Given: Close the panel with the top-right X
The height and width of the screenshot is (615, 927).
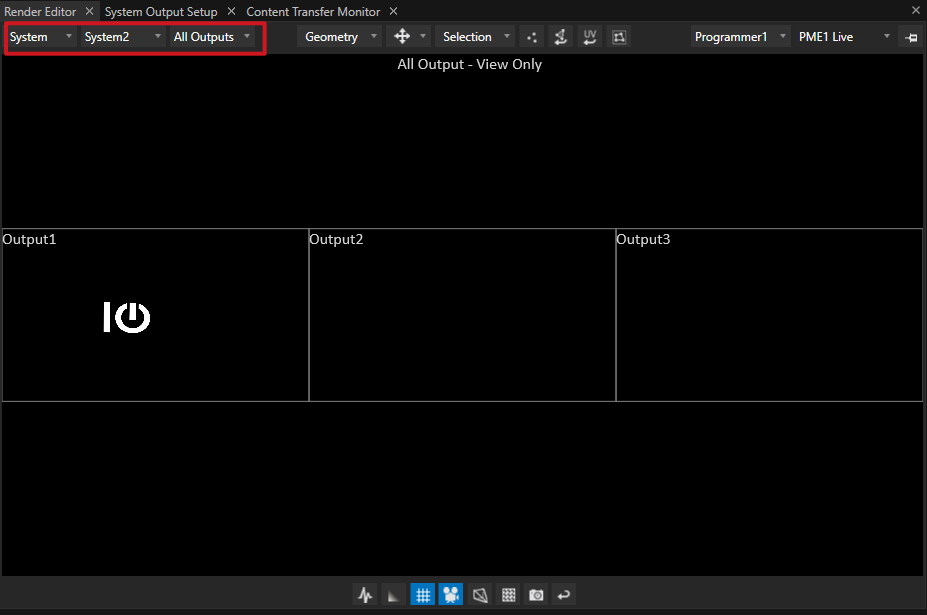Looking at the screenshot, I should coord(916,10).
